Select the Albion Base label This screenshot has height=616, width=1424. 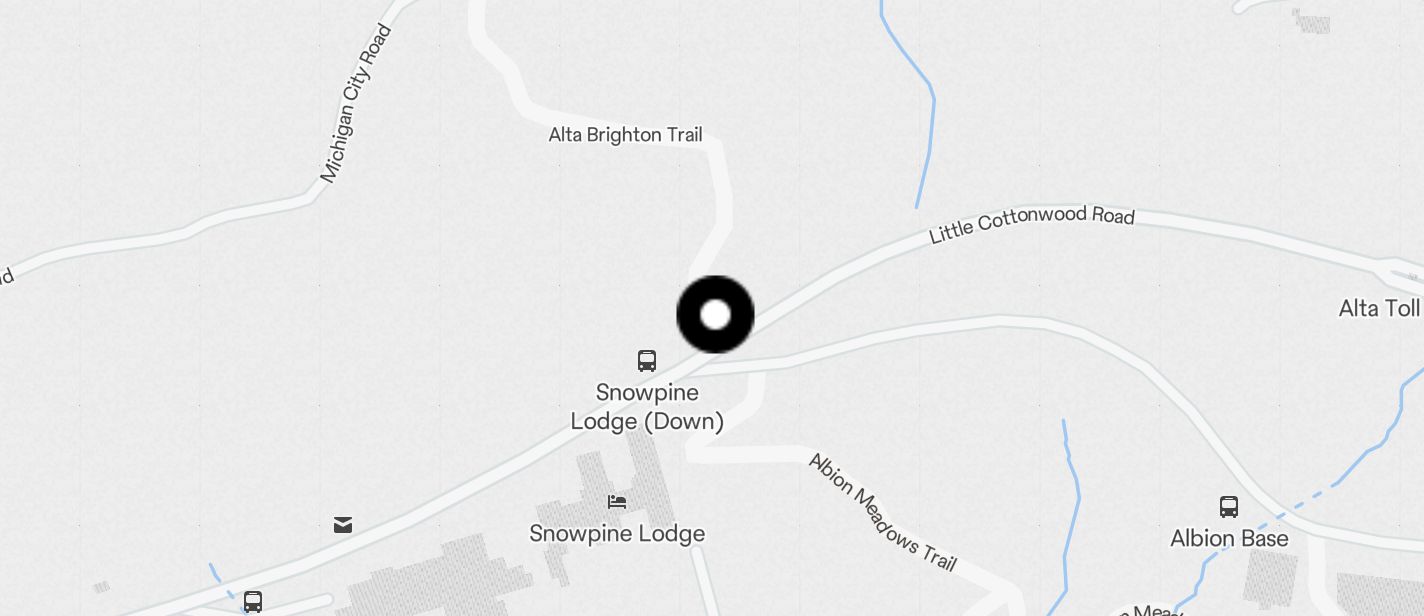pos(1229,538)
